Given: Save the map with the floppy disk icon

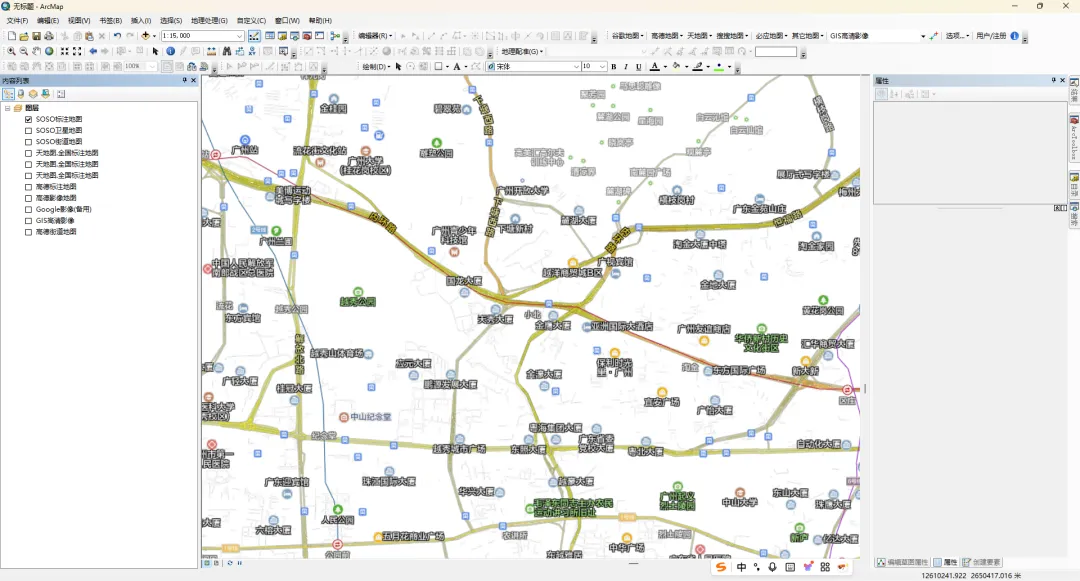Looking at the screenshot, I should click(37, 36).
